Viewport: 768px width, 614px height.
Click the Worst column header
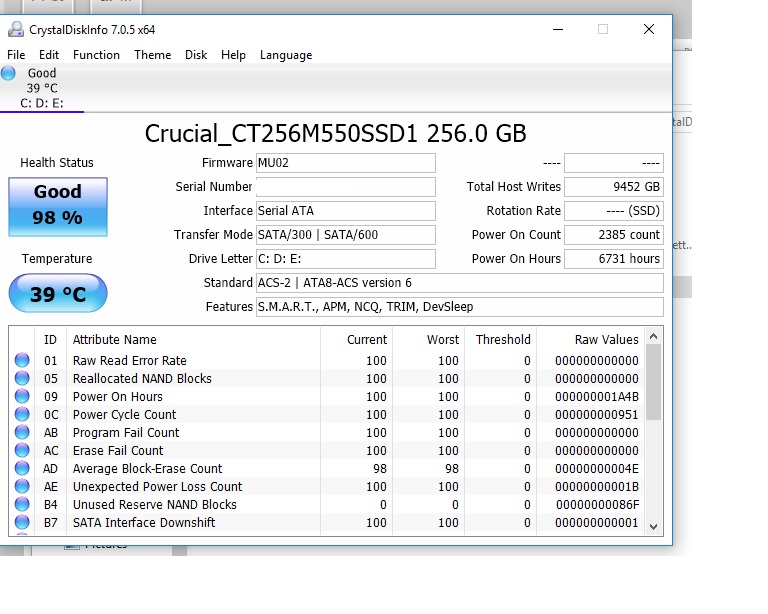click(429, 339)
